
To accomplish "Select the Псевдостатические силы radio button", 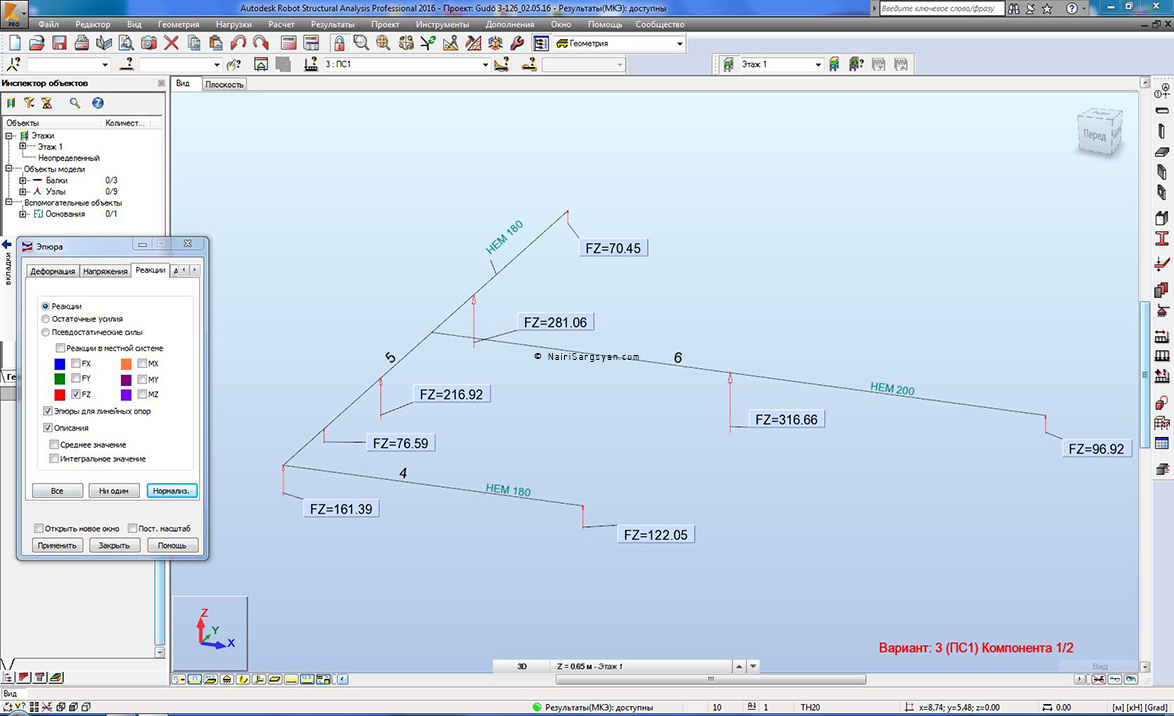I will [46, 333].
